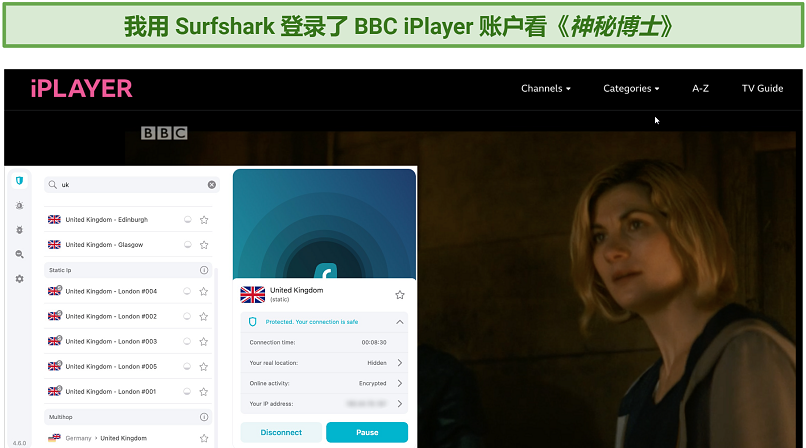
Task: Star the connected United Kingdom (static) location
Action: coord(400,295)
